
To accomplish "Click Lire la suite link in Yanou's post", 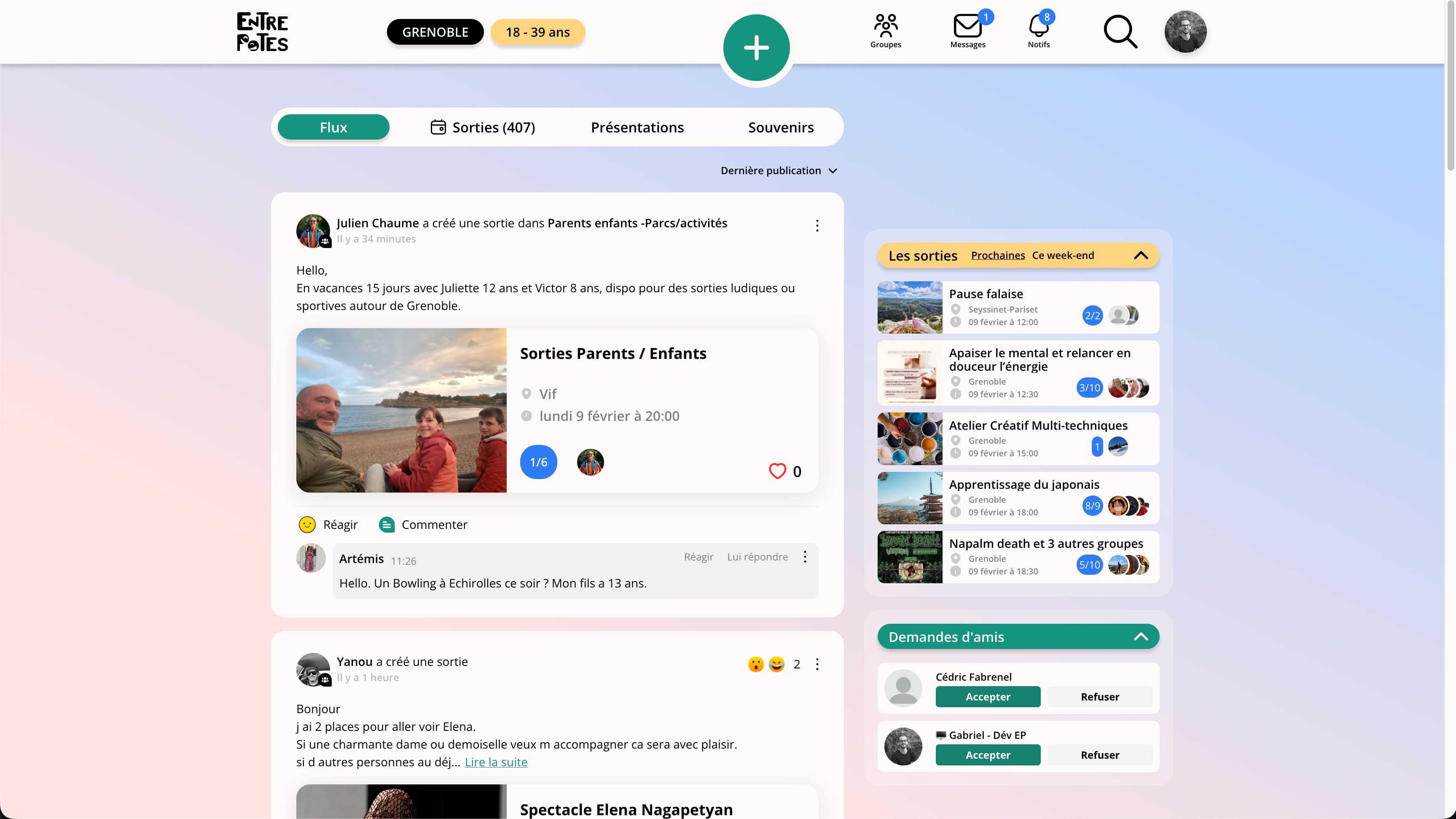I will click(496, 762).
